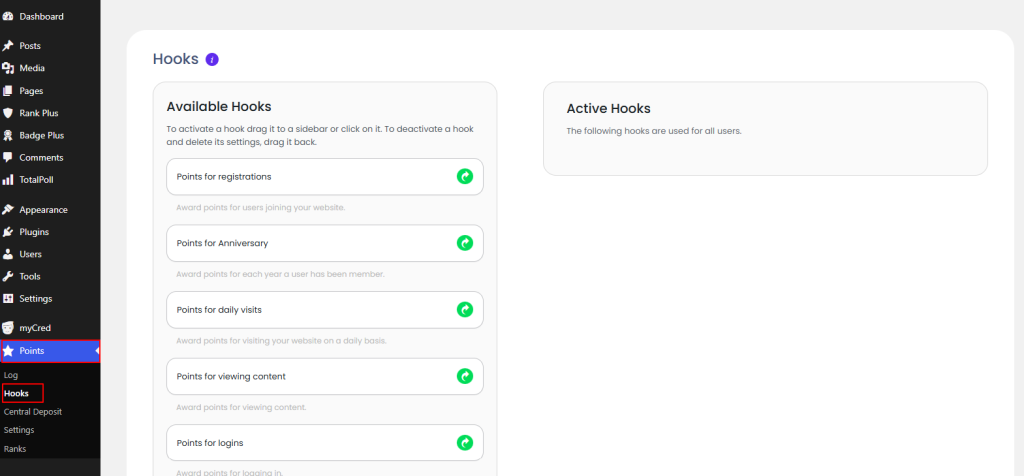Click green arrow on Points for viewing content
The image size is (1024, 476).
tap(464, 376)
